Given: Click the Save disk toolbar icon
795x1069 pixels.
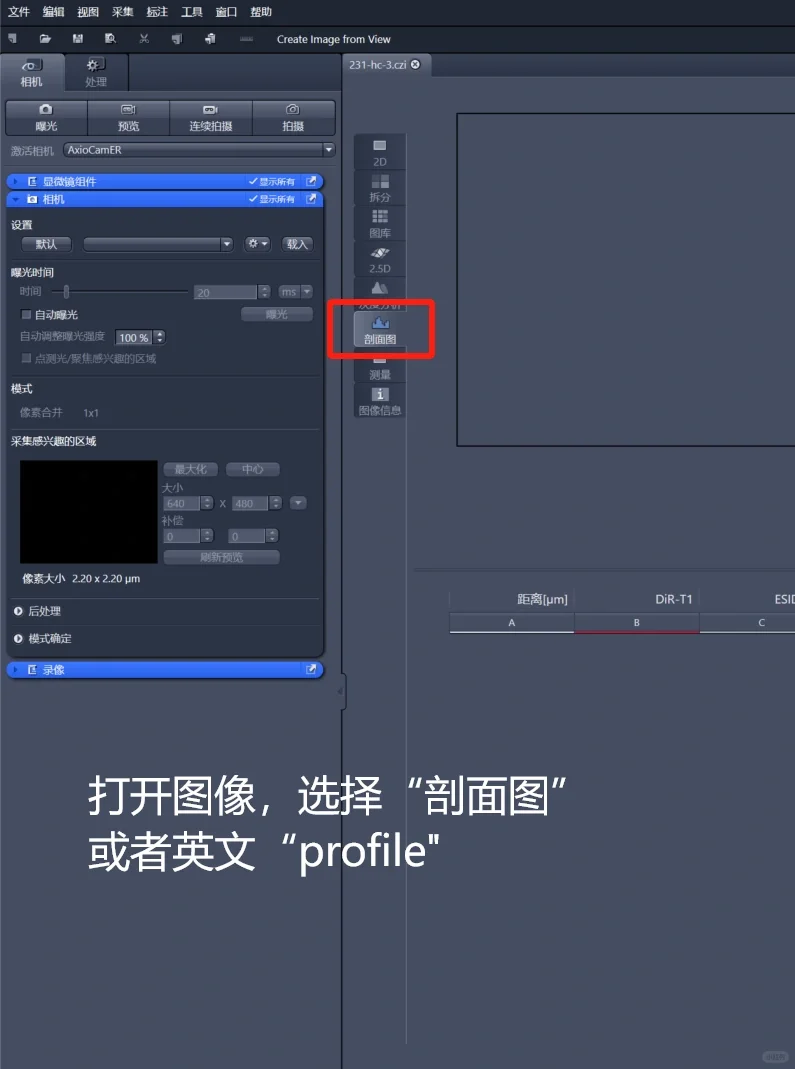Looking at the screenshot, I should click(x=78, y=39).
